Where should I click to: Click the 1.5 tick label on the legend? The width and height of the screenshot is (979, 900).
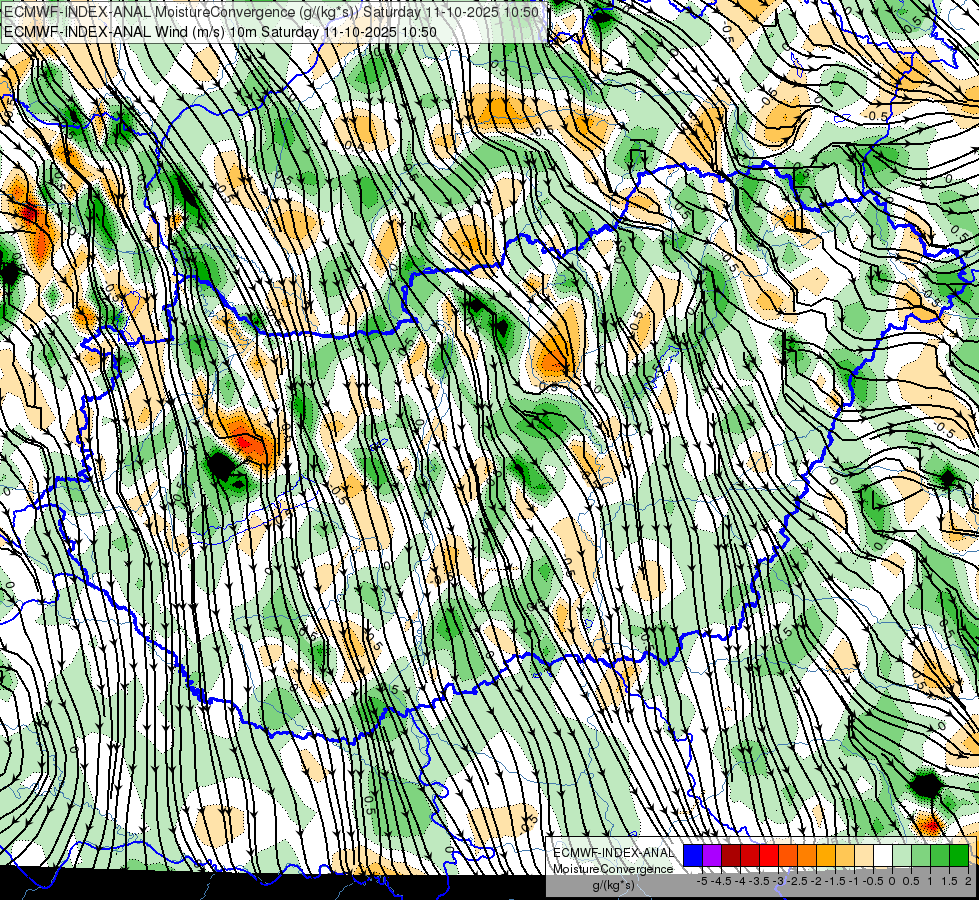949,881
